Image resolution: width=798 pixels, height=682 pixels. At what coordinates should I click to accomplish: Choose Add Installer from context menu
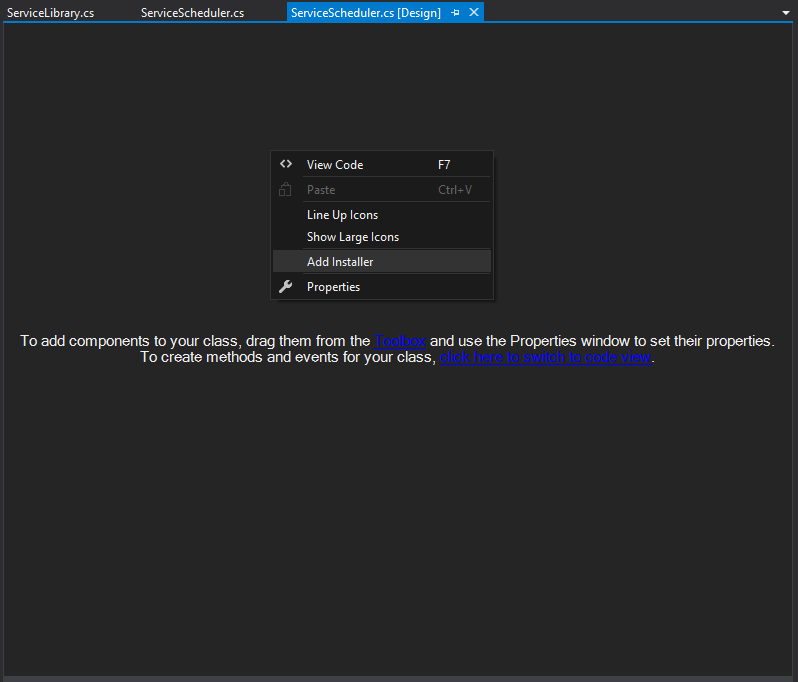pos(382,262)
